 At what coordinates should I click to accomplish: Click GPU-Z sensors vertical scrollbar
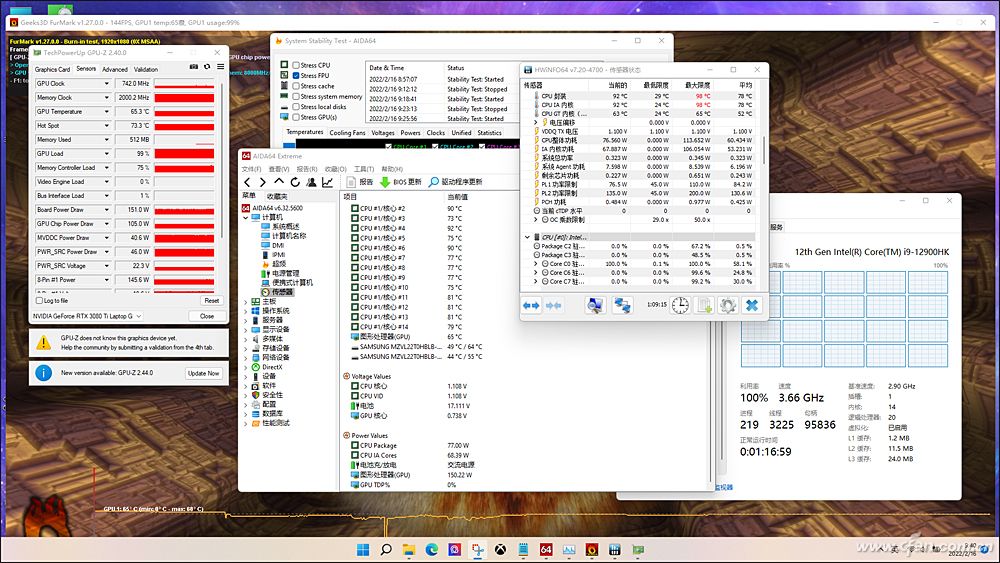point(223,159)
